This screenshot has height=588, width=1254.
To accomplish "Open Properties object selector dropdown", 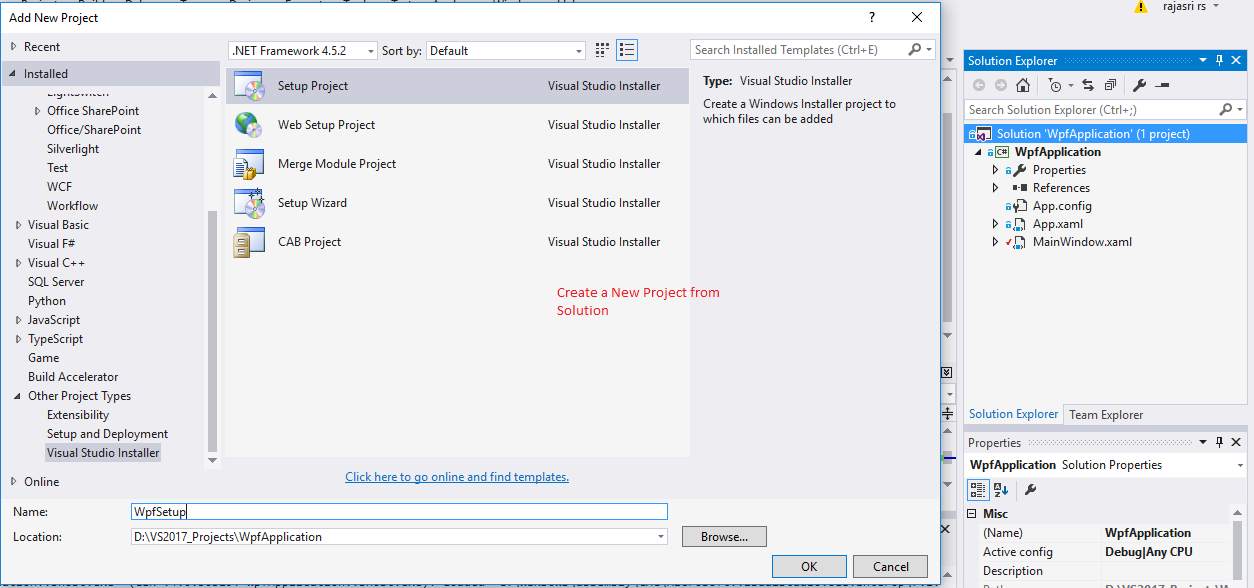I will 1239,465.
